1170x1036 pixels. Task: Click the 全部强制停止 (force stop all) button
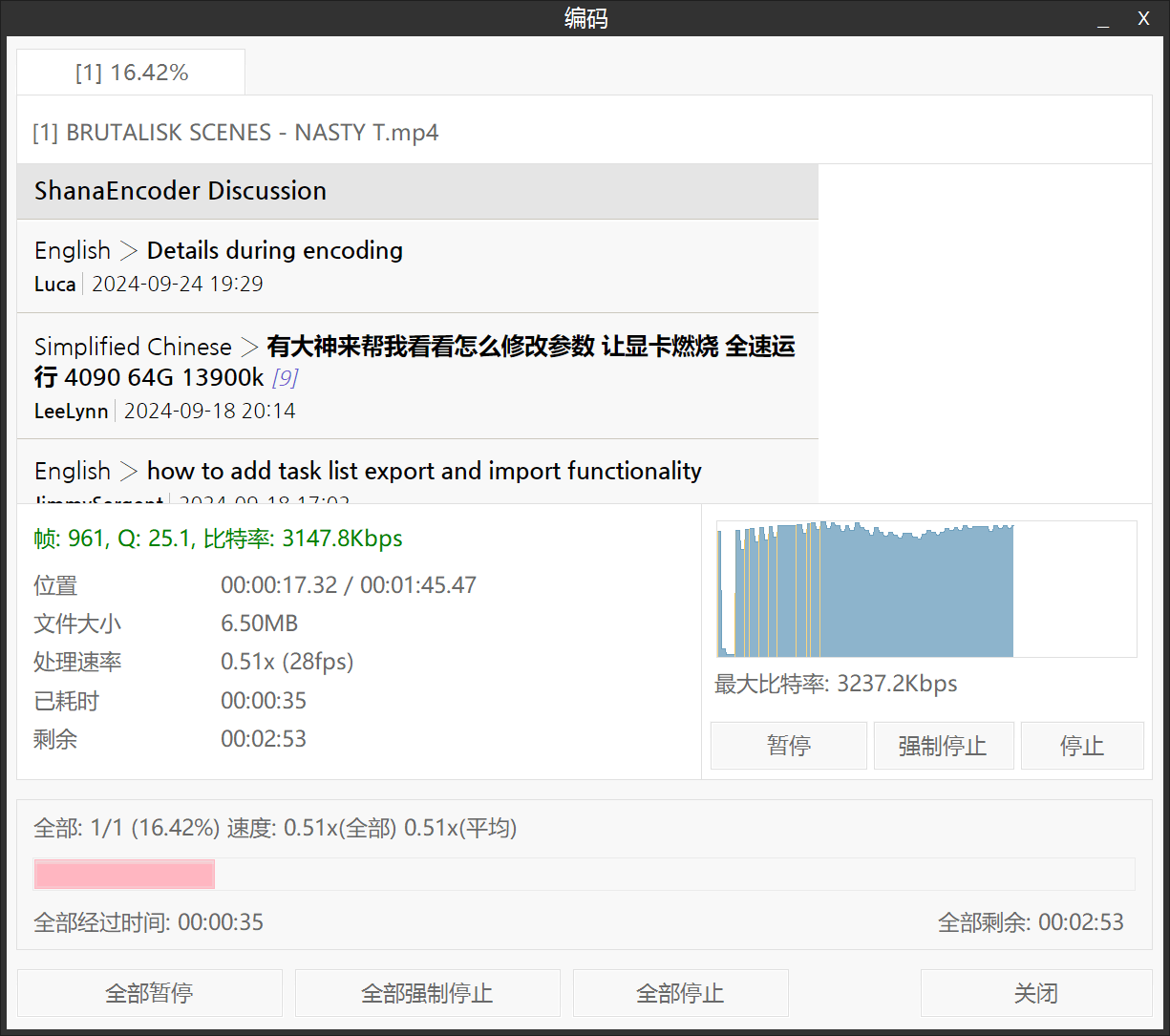427,993
